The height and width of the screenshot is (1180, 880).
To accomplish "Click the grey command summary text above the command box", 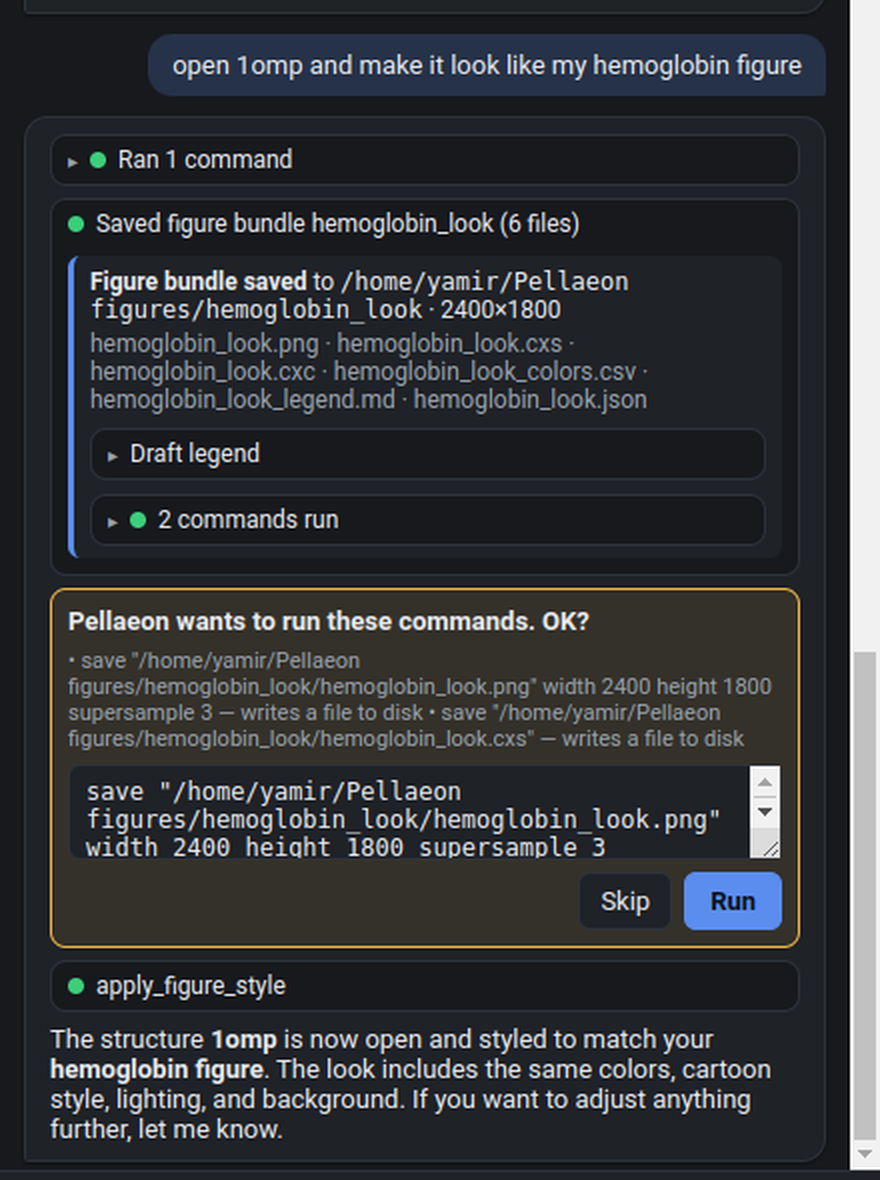I will click(x=419, y=700).
